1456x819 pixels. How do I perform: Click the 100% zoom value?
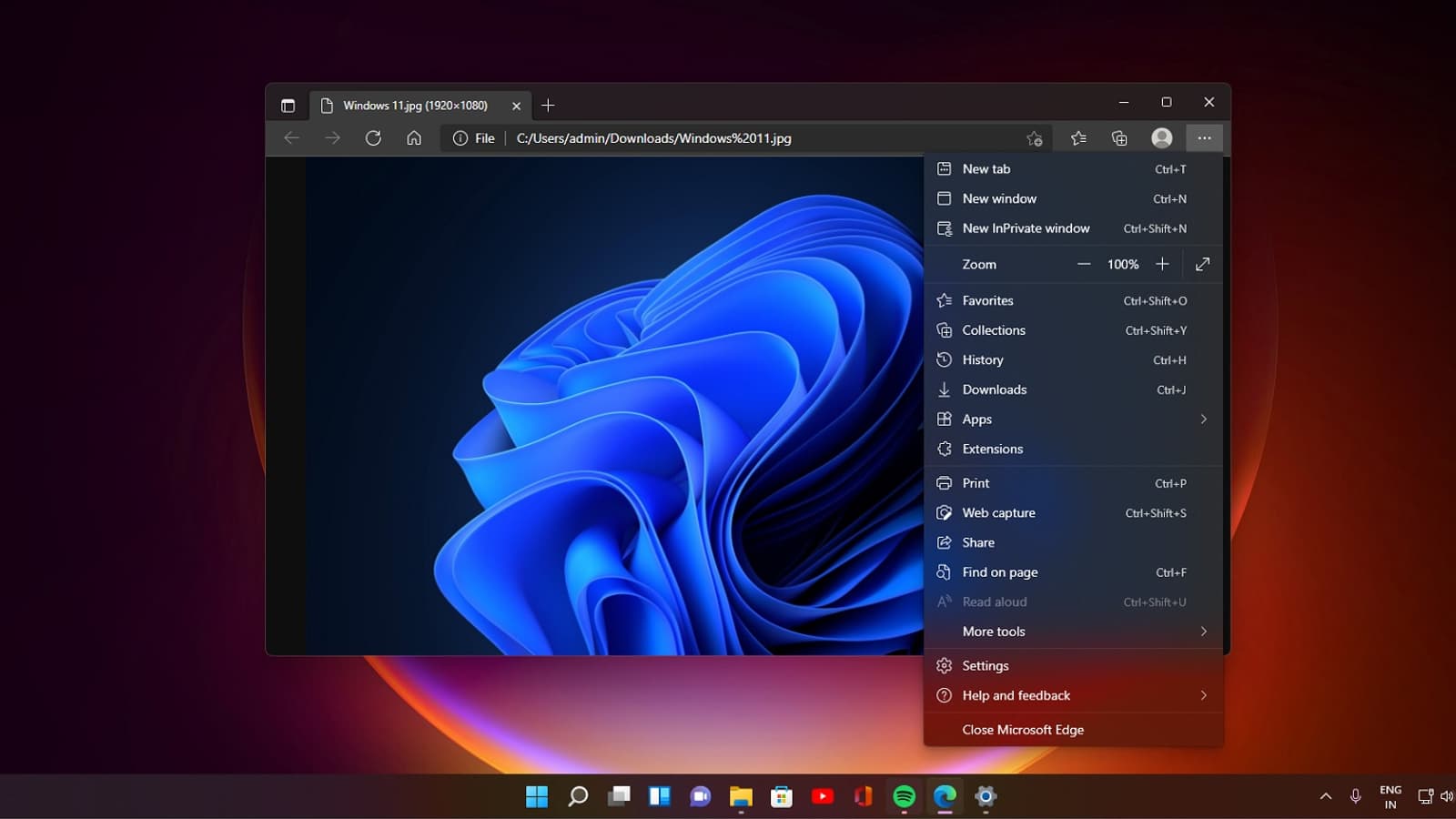coord(1123,264)
